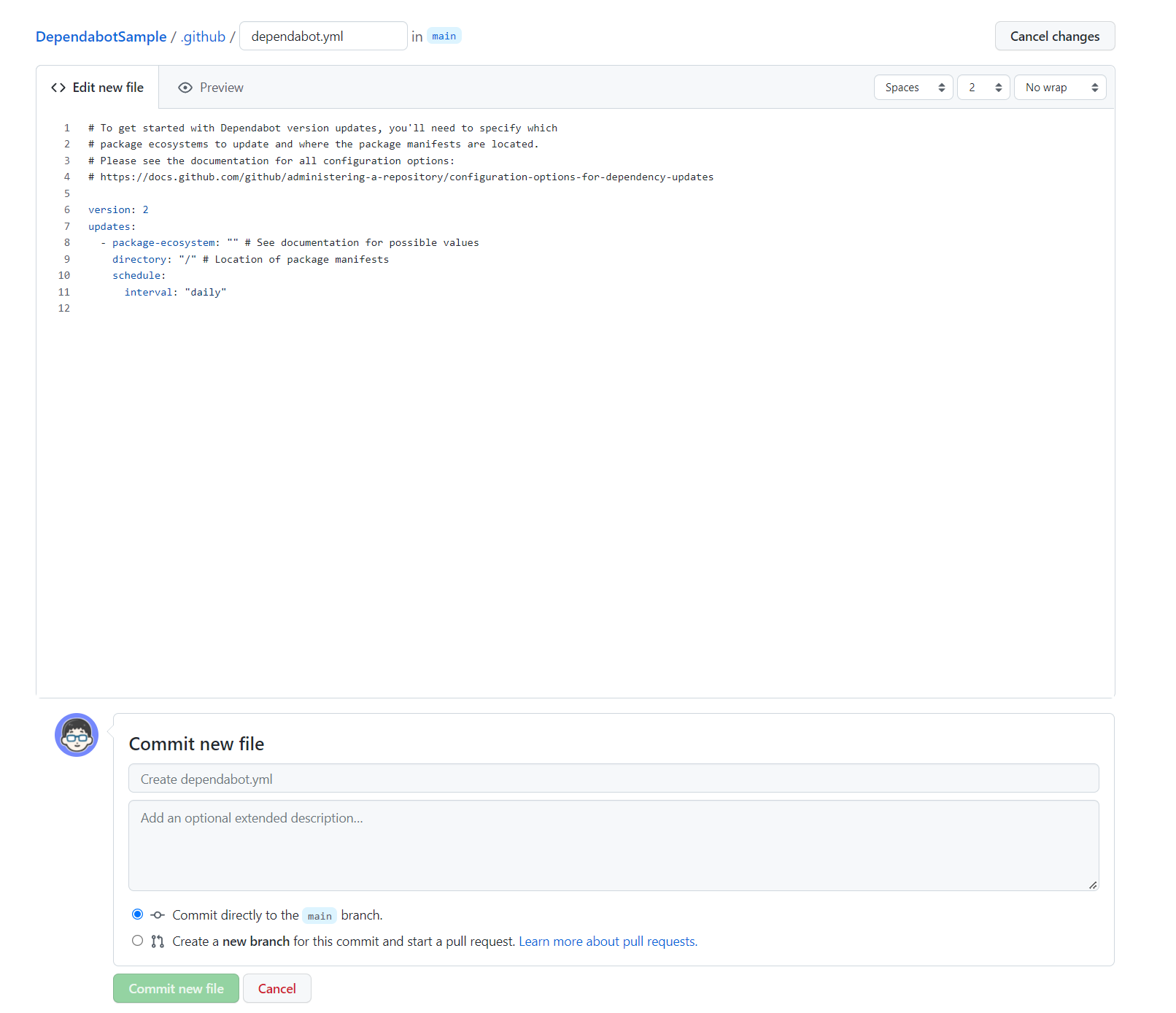Open the Spaces indent mode dropdown
Image resolution: width=1176 pixels, height=1013 pixels.
(913, 87)
